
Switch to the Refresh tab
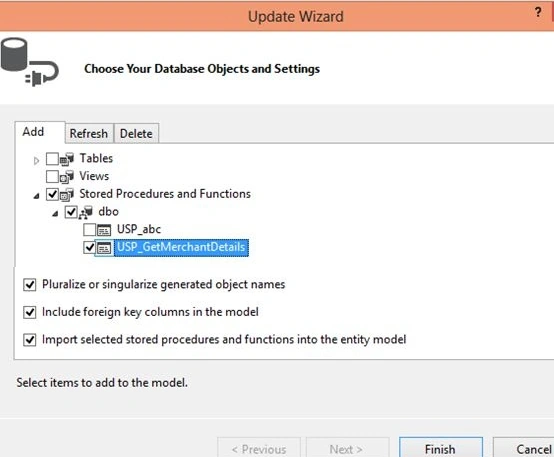click(89, 133)
